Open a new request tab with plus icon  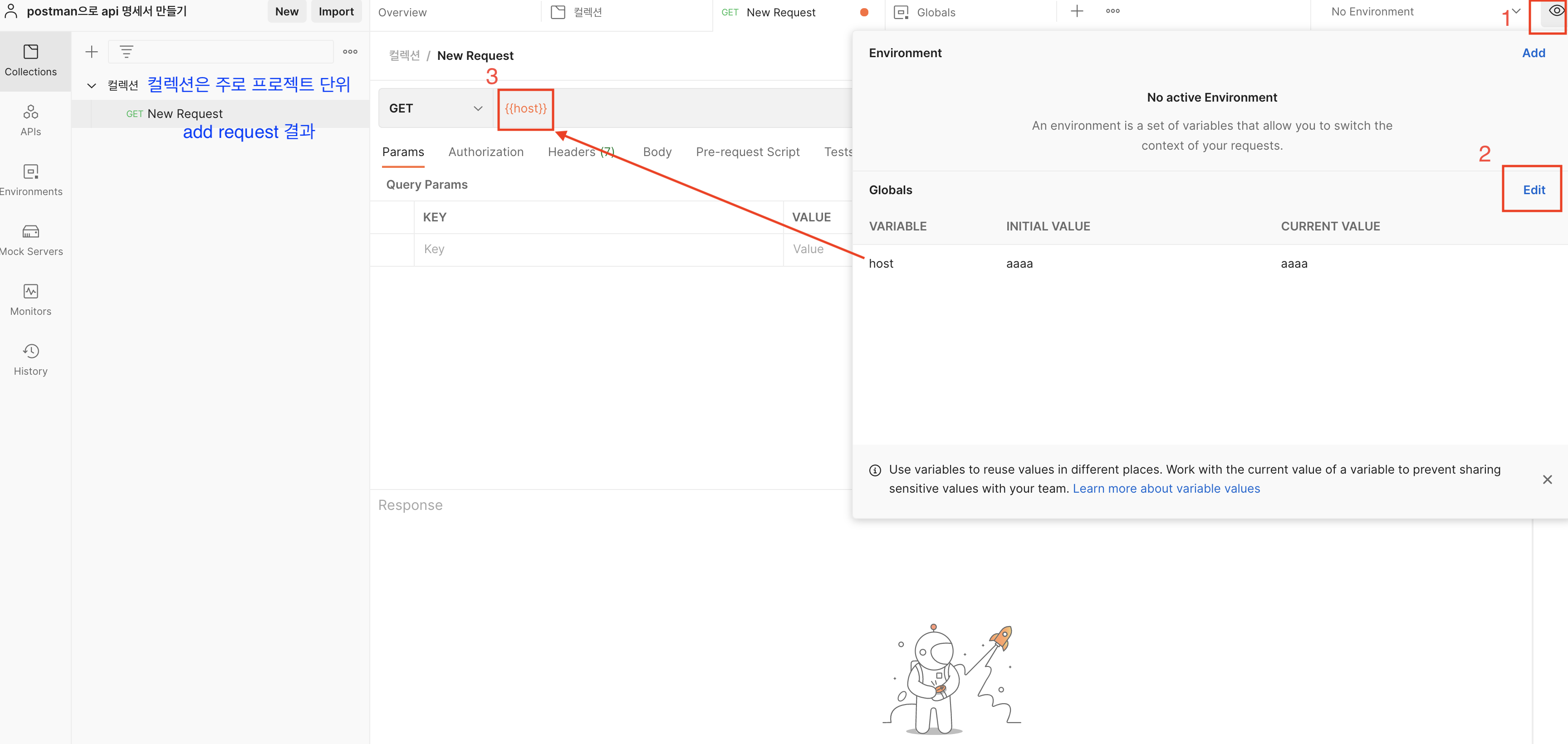[x=1077, y=11]
